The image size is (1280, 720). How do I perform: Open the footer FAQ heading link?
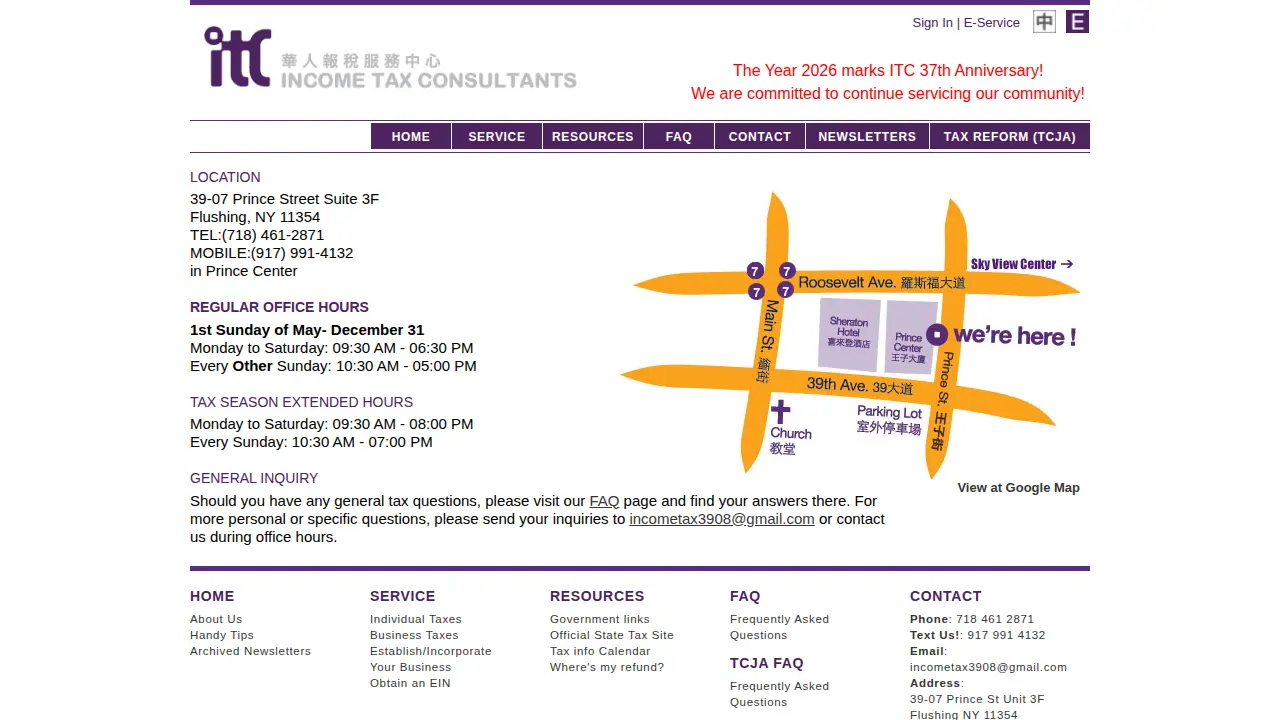coord(745,596)
